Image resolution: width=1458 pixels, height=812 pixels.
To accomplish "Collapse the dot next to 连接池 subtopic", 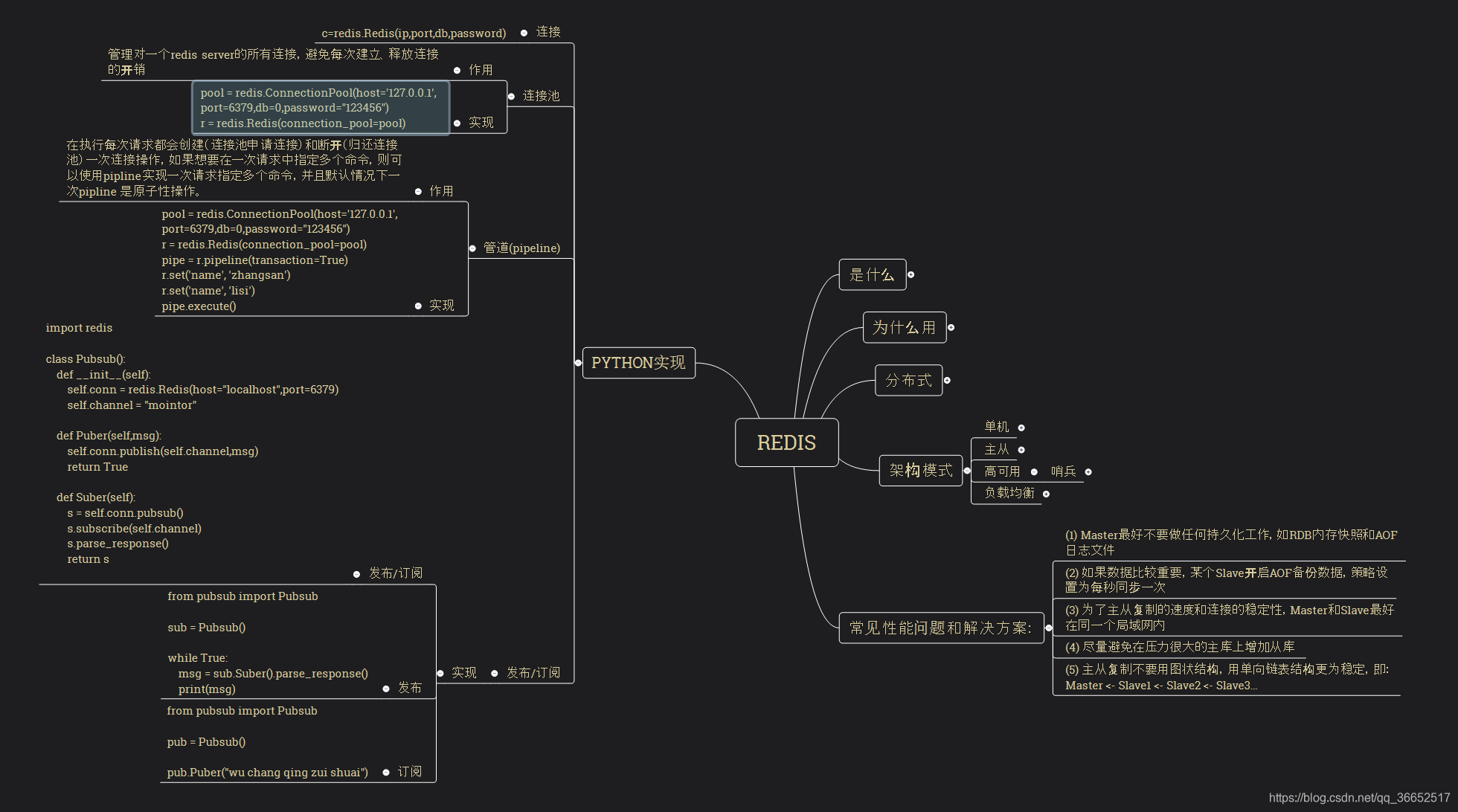I will tap(511, 97).
